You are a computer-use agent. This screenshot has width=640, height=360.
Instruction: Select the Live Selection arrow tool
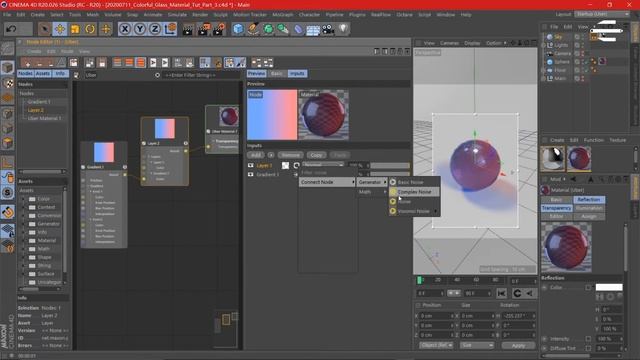pos(44,29)
